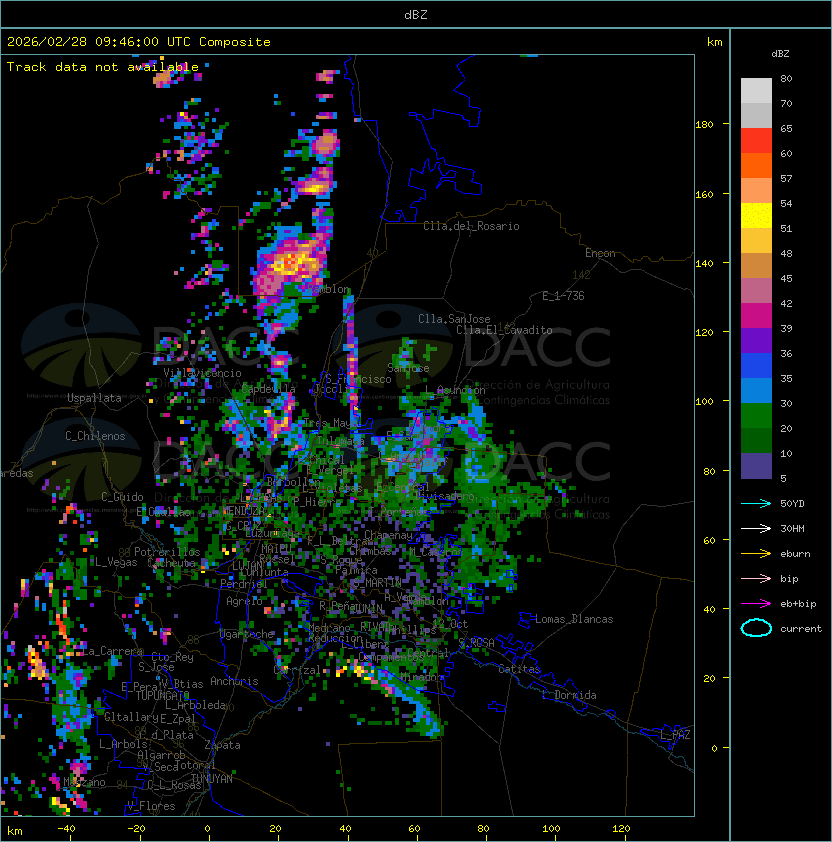
Task: Click the white 30HM arrow icon
Action: click(756, 529)
